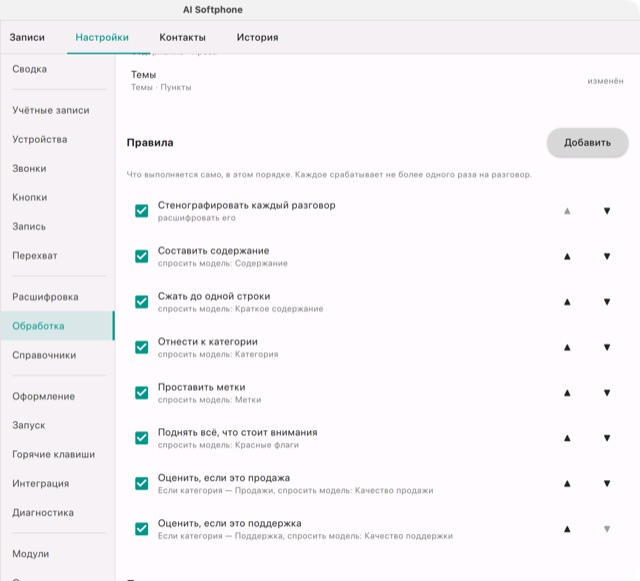The height and width of the screenshot is (581, 640).
Task: Open Звонки settings section
Action: click(57, 168)
